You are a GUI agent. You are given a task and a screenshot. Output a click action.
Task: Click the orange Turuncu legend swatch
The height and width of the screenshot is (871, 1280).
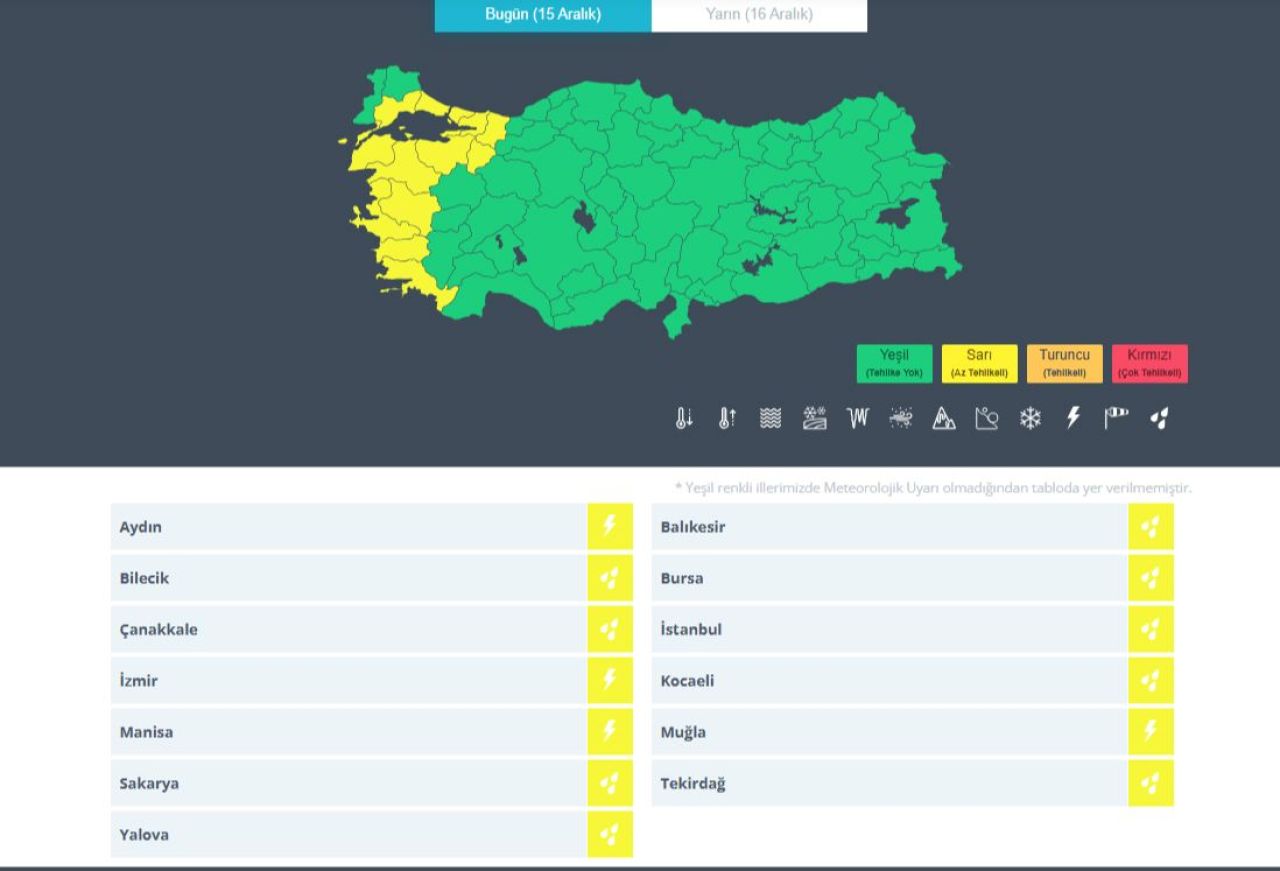(x=1064, y=364)
